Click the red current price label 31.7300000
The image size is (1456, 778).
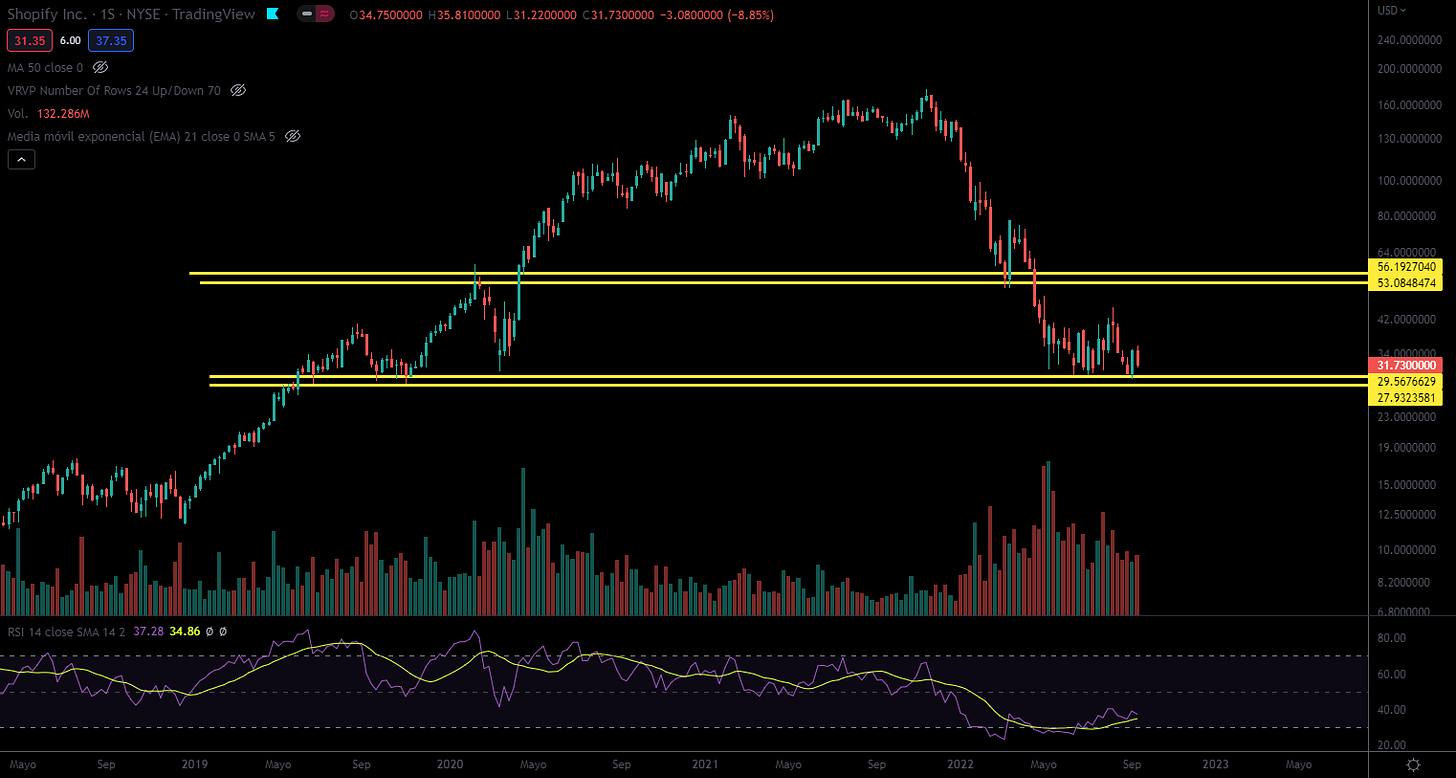pos(1407,366)
